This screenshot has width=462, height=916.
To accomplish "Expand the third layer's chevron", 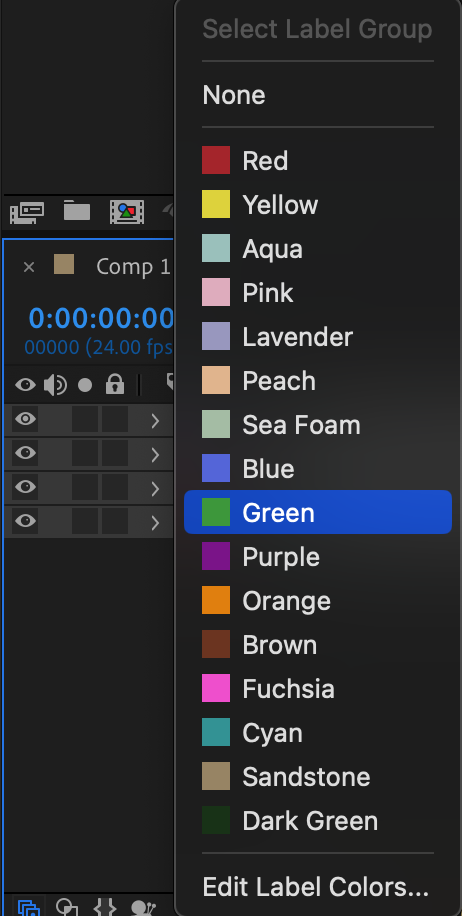I will [155, 488].
